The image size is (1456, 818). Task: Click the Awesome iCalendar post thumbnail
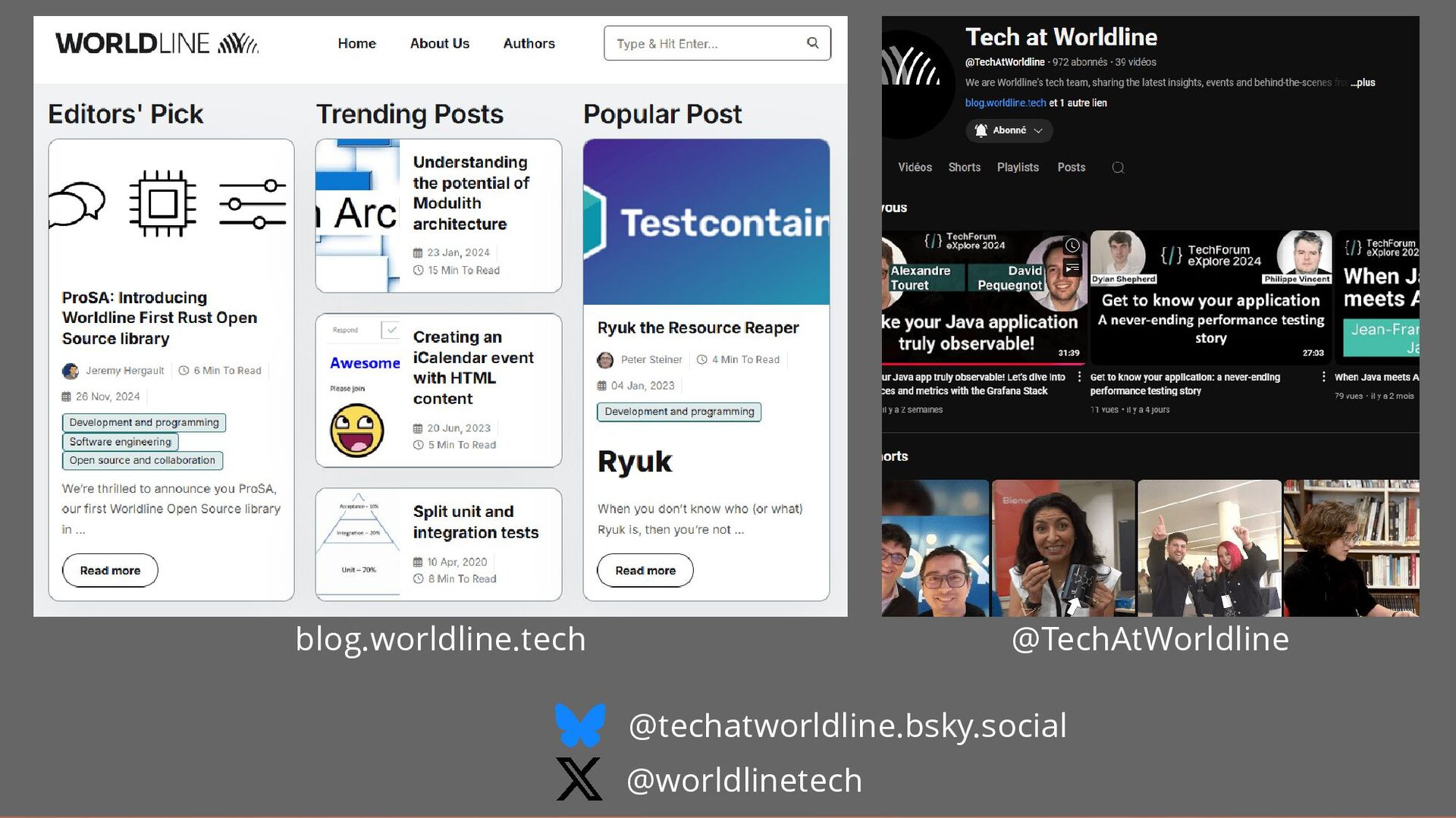(357, 390)
